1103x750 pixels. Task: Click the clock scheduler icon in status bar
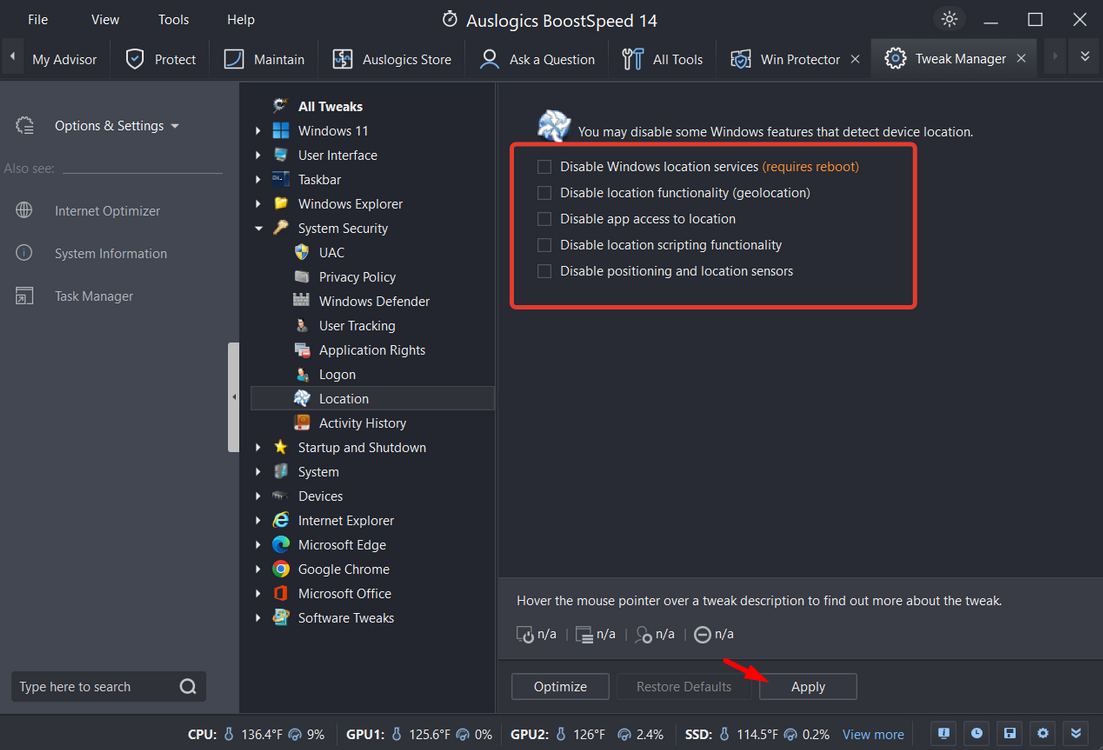tap(976, 733)
